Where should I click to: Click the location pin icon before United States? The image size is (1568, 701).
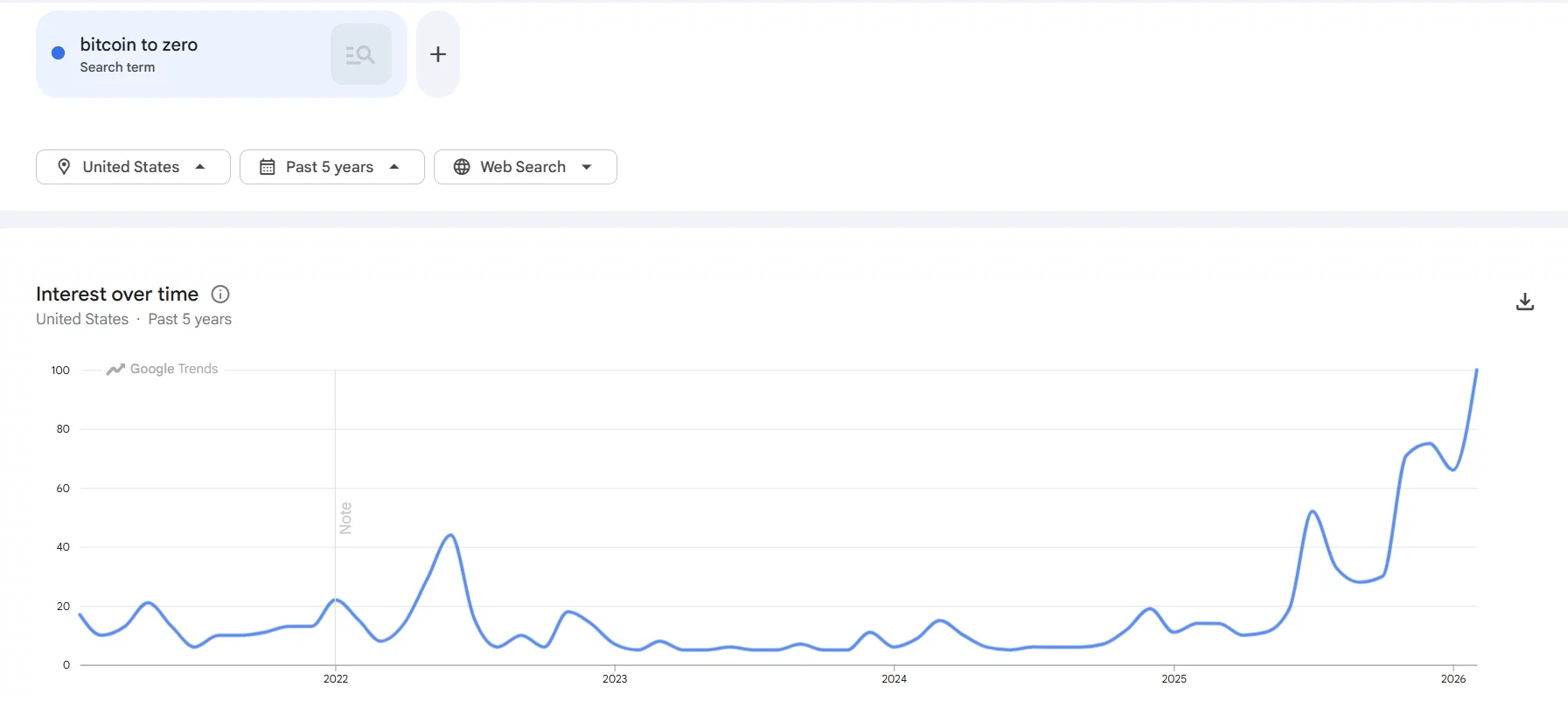pyautogui.click(x=64, y=166)
